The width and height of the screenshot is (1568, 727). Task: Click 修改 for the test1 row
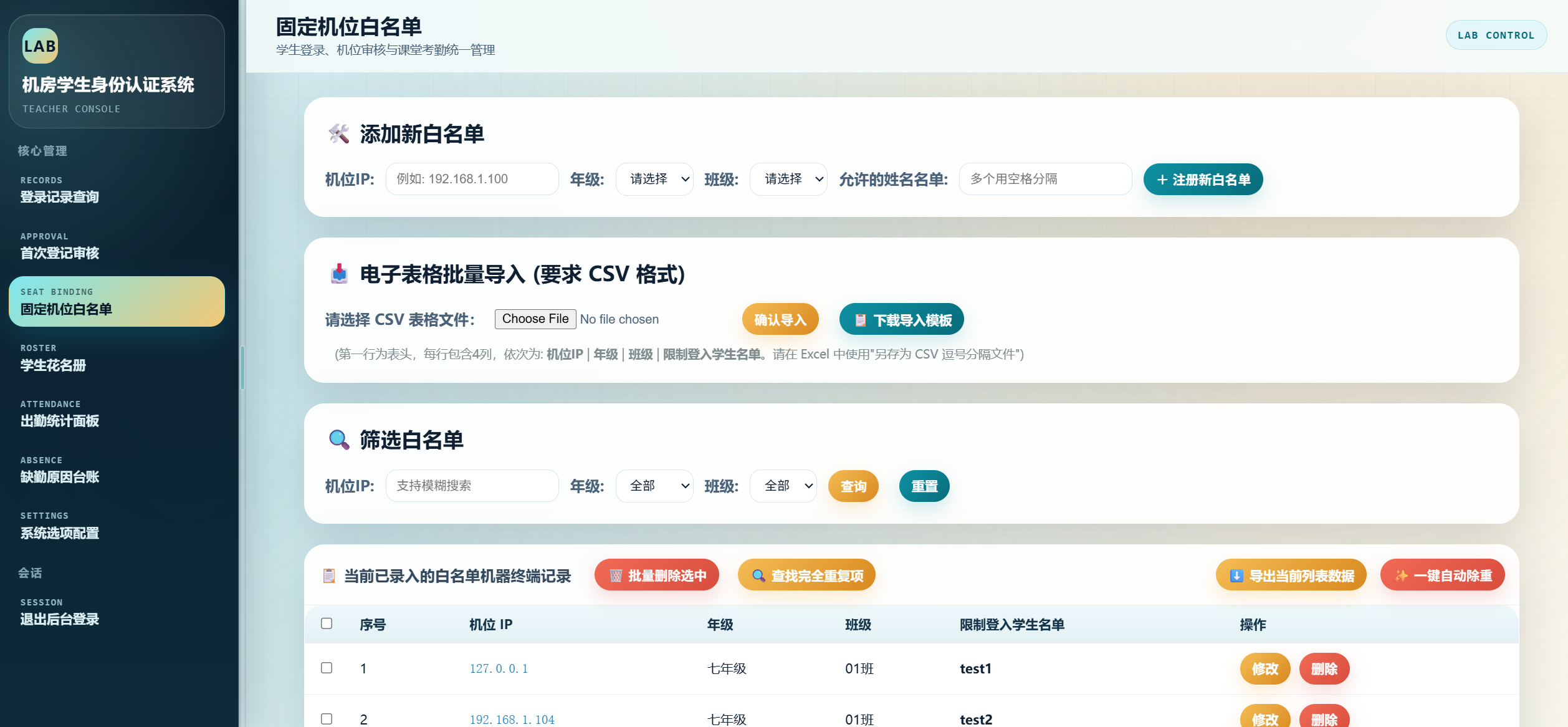(1265, 668)
